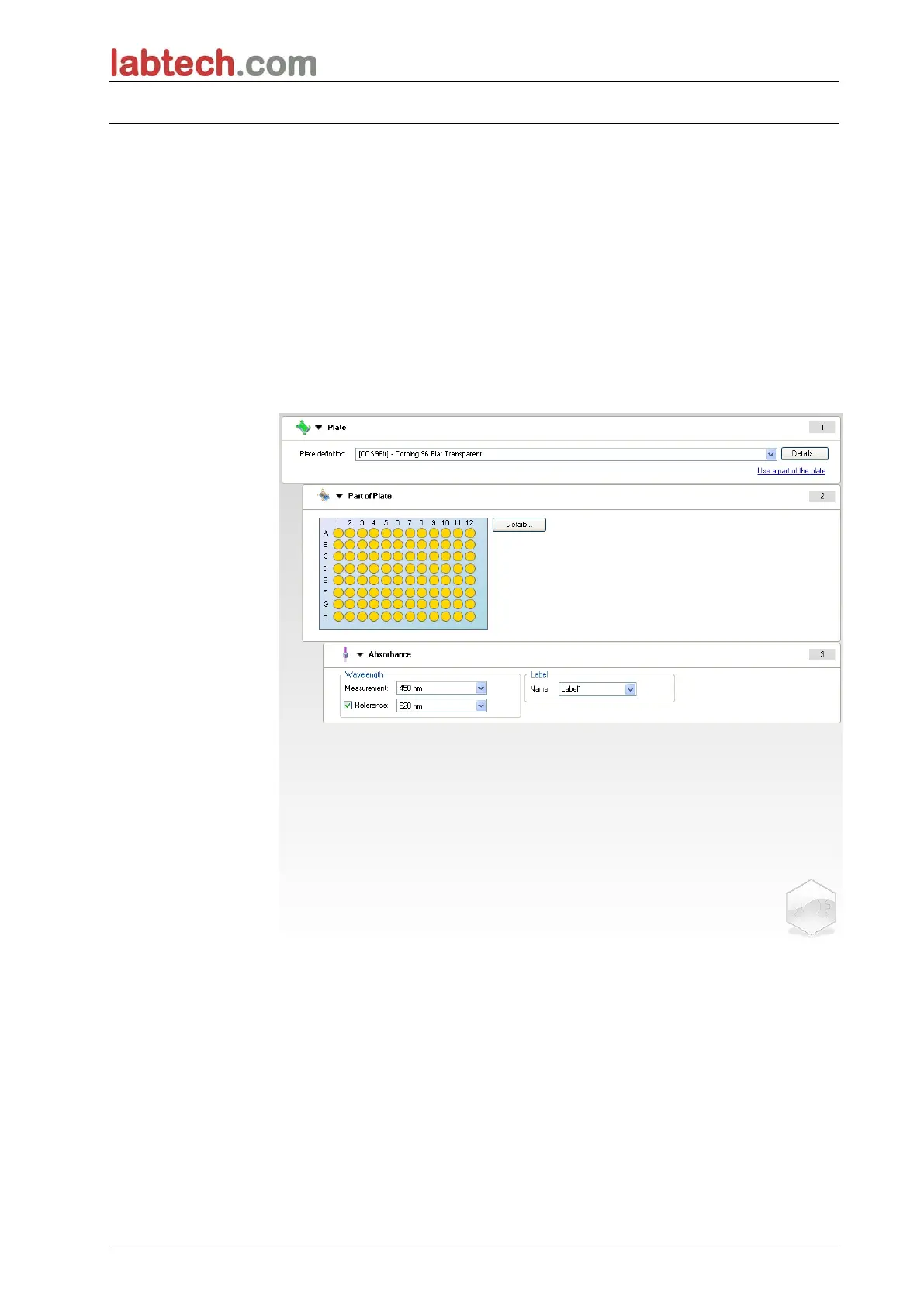This screenshot has height=1307, width=924.
Task: Click the 'Part of Plate' section title
Action: click(x=369, y=496)
